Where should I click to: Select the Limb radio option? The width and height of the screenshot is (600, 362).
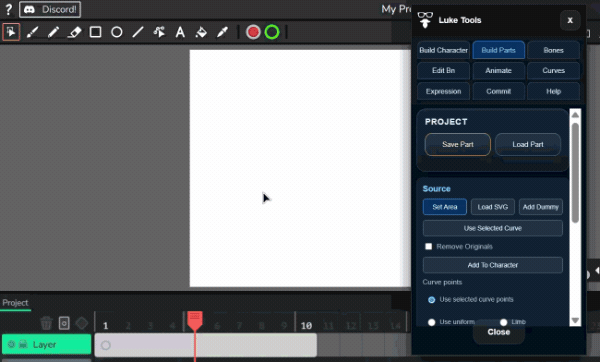504,322
